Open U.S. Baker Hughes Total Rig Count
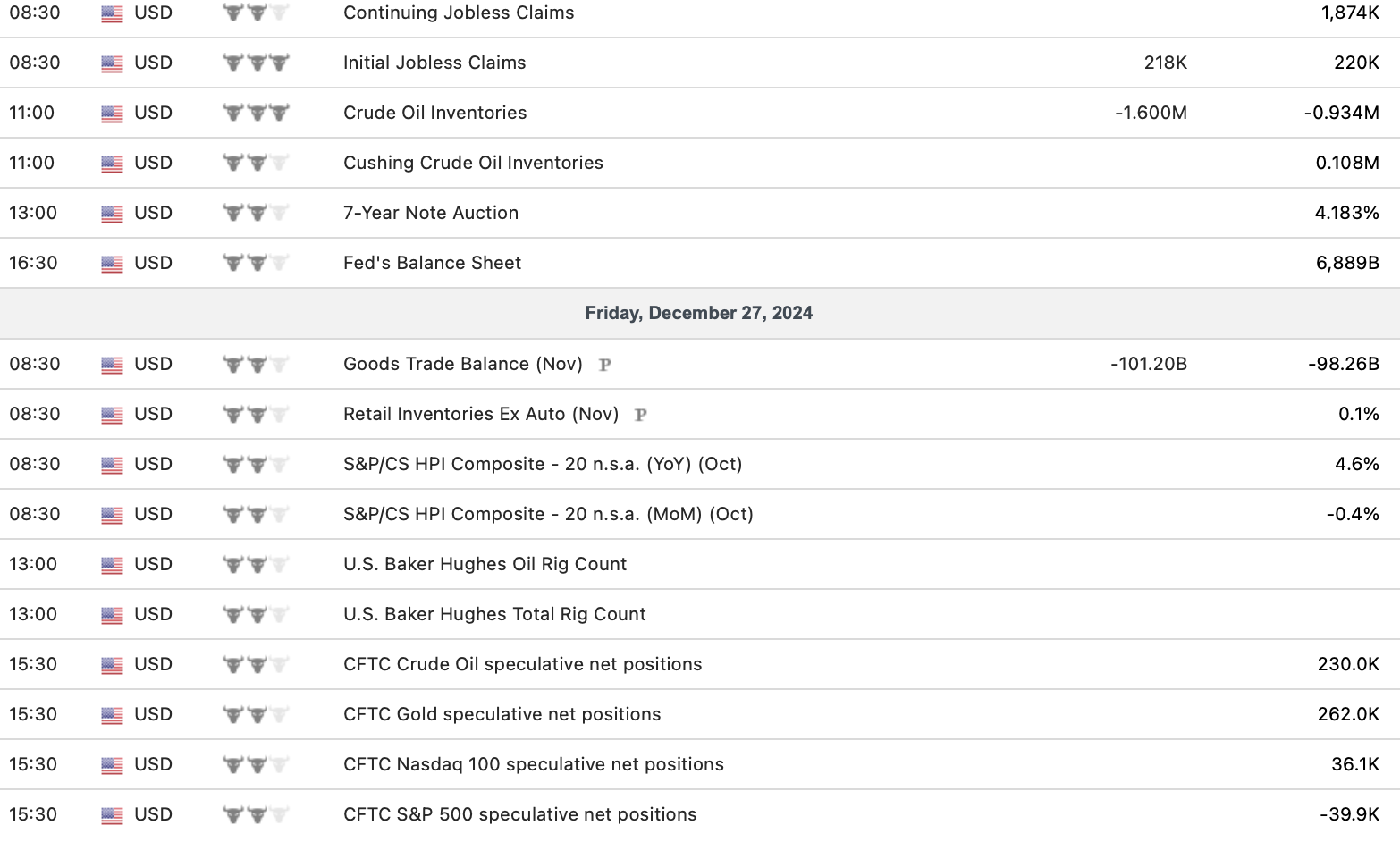 coord(494,614)
